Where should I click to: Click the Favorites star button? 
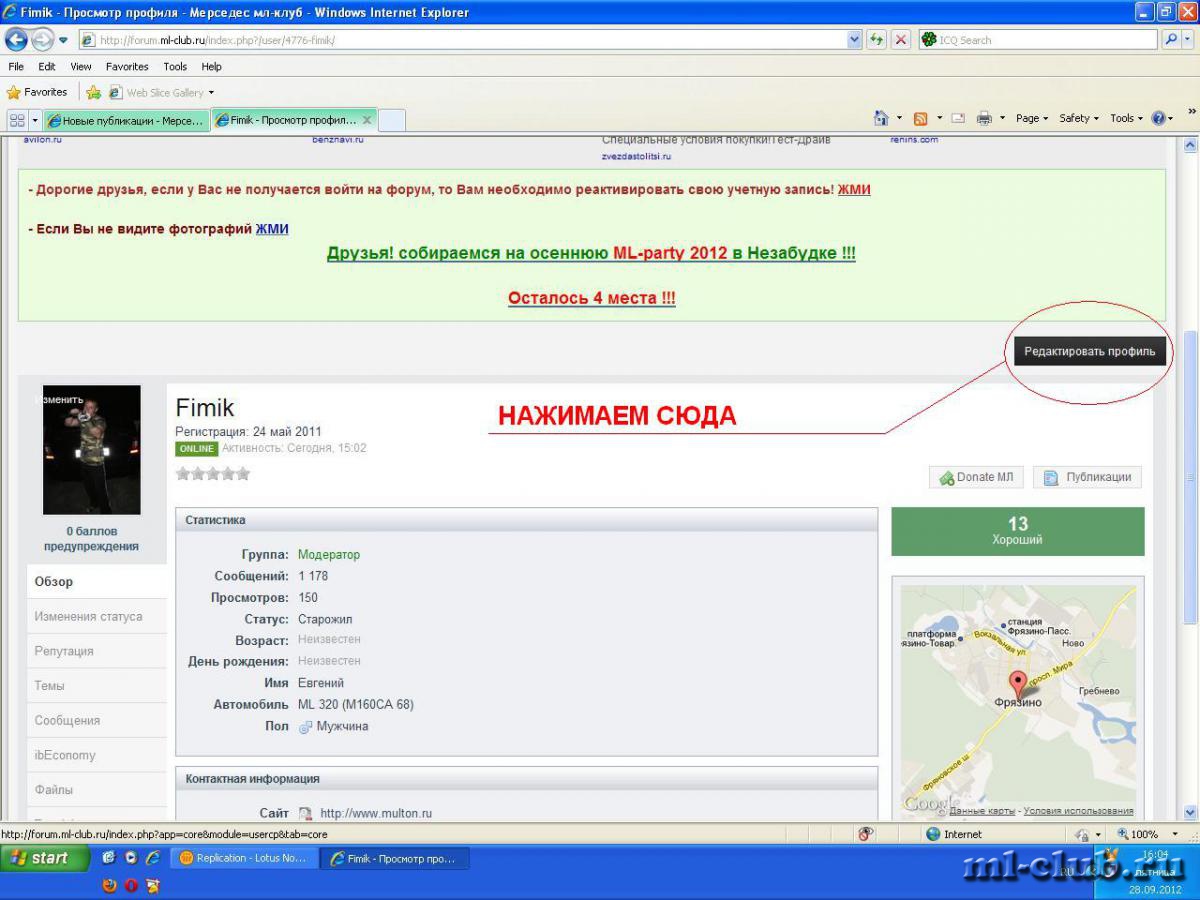coord(37,92)
